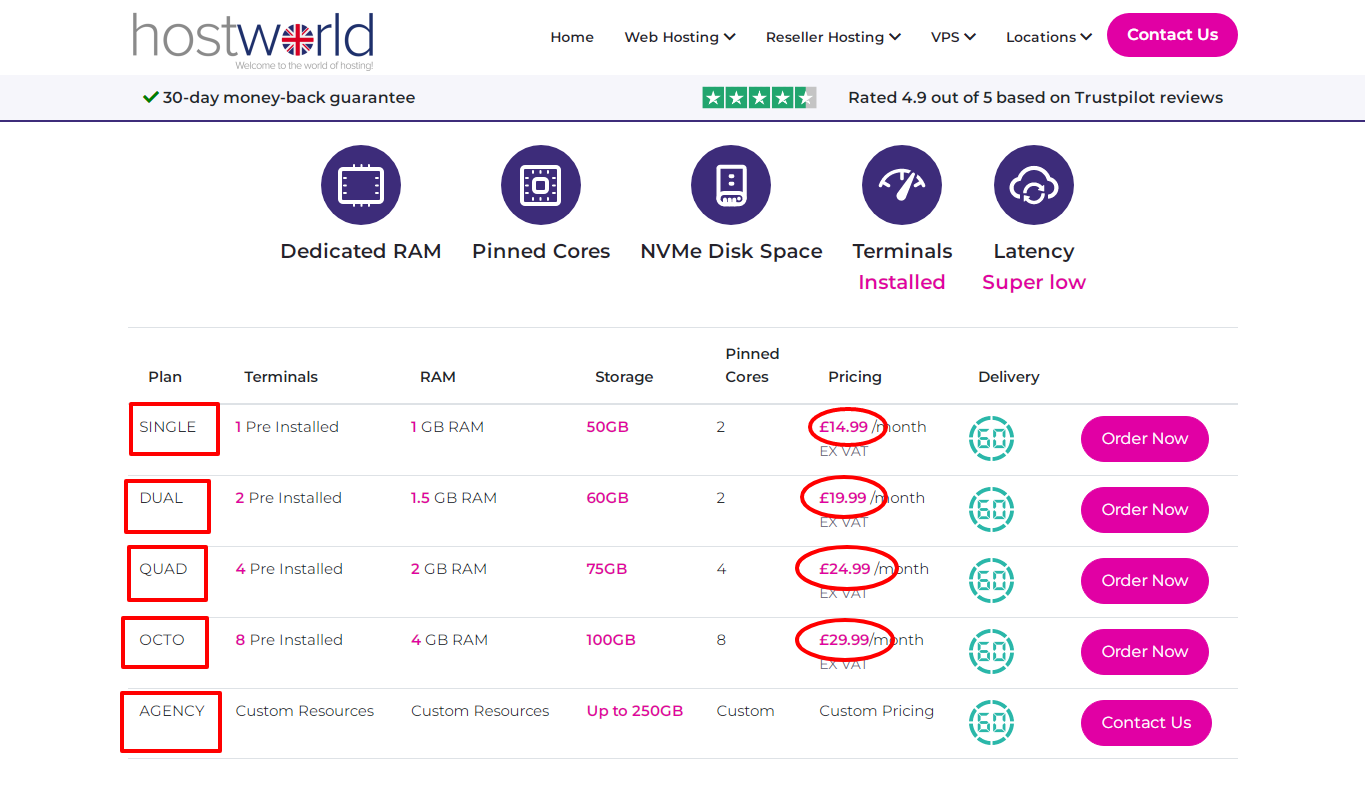Click the Trustpilot rating 4.9 text
Viewport: 1365px width, 802px height.
tap(1035, 98)
